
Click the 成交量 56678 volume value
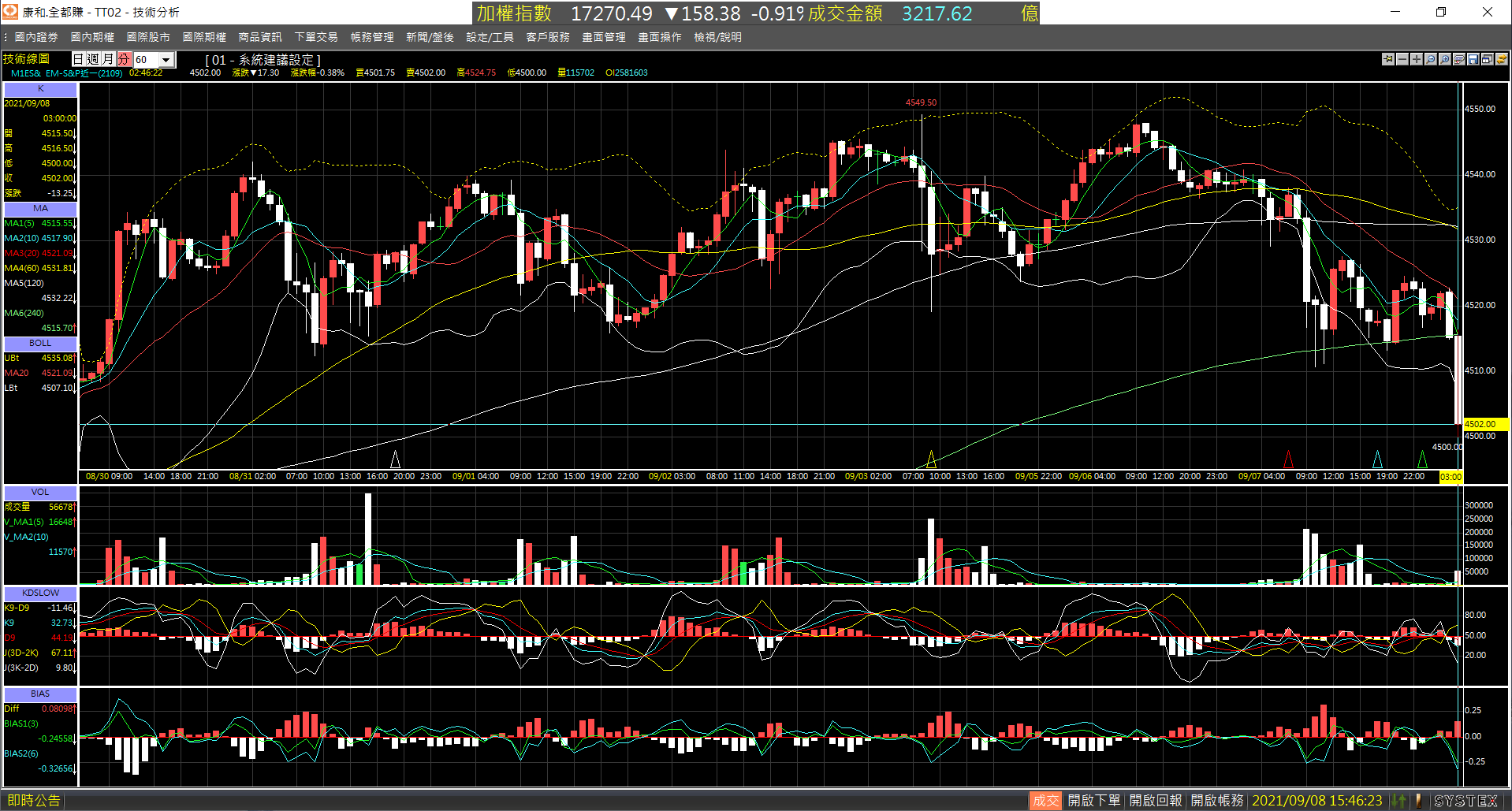39,508
